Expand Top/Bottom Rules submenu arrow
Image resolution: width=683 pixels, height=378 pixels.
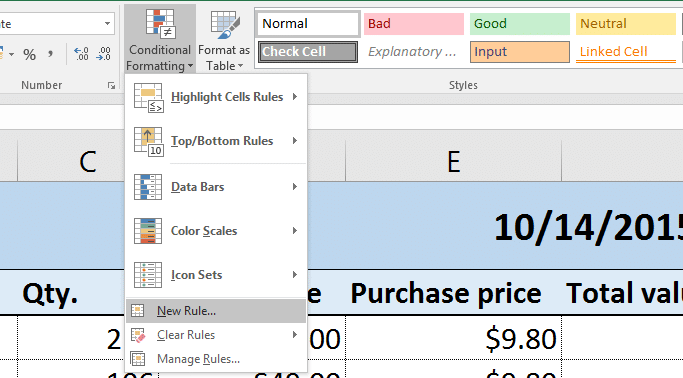tap(295, 141)
